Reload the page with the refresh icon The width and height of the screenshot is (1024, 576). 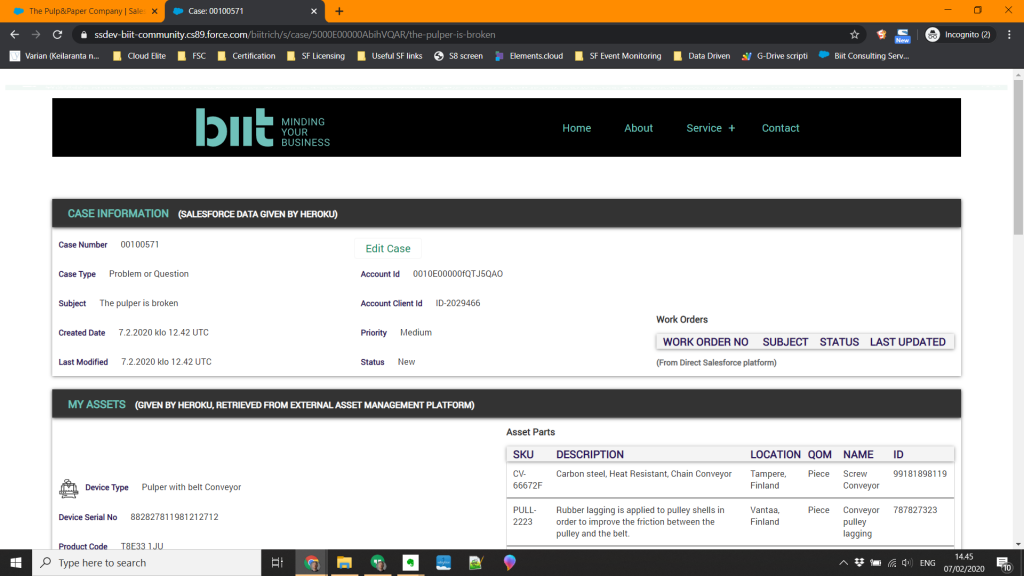pyautogui.click(x=57, y=35)
